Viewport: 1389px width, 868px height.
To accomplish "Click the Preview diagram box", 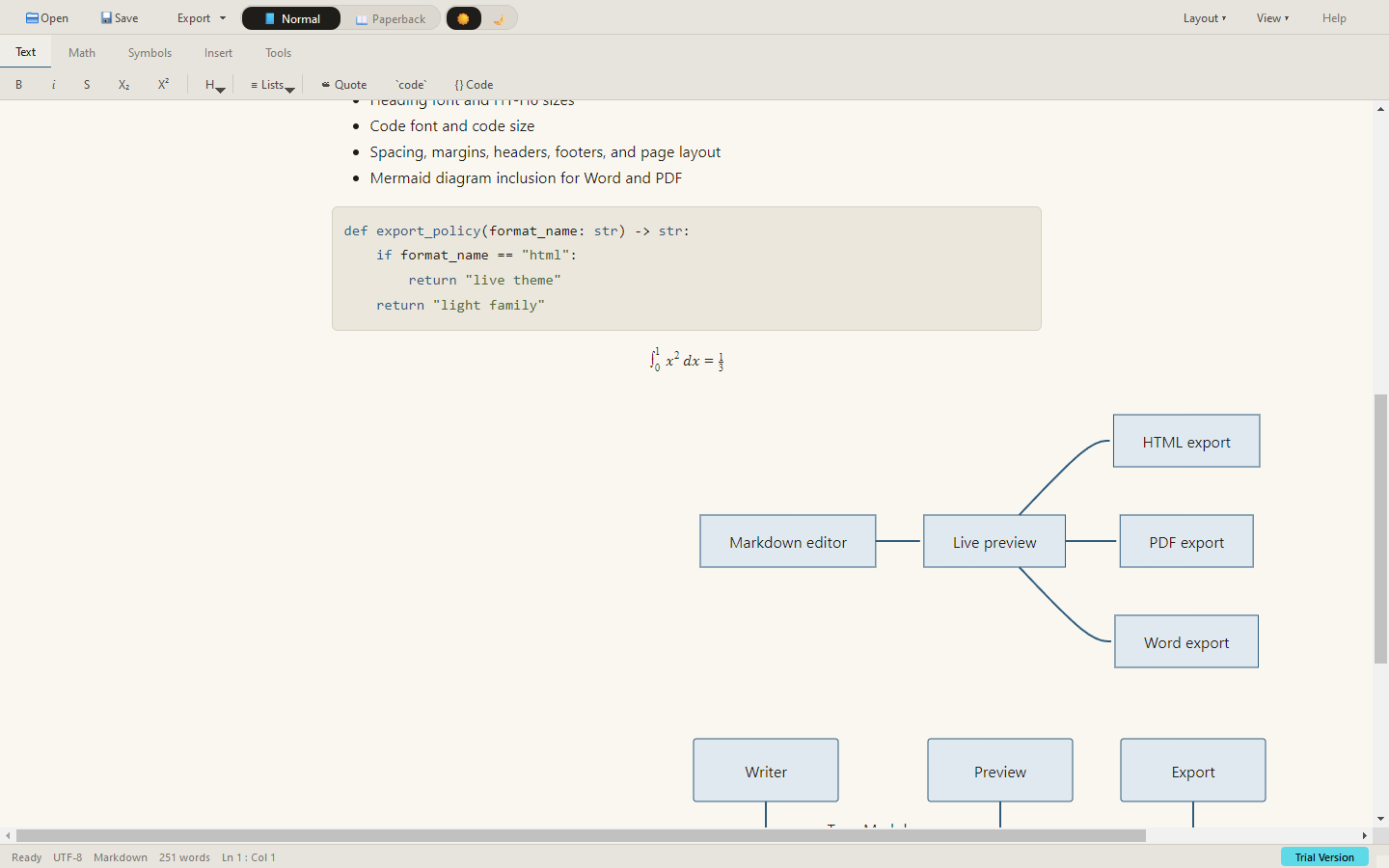I will [x=1000, y=771].
